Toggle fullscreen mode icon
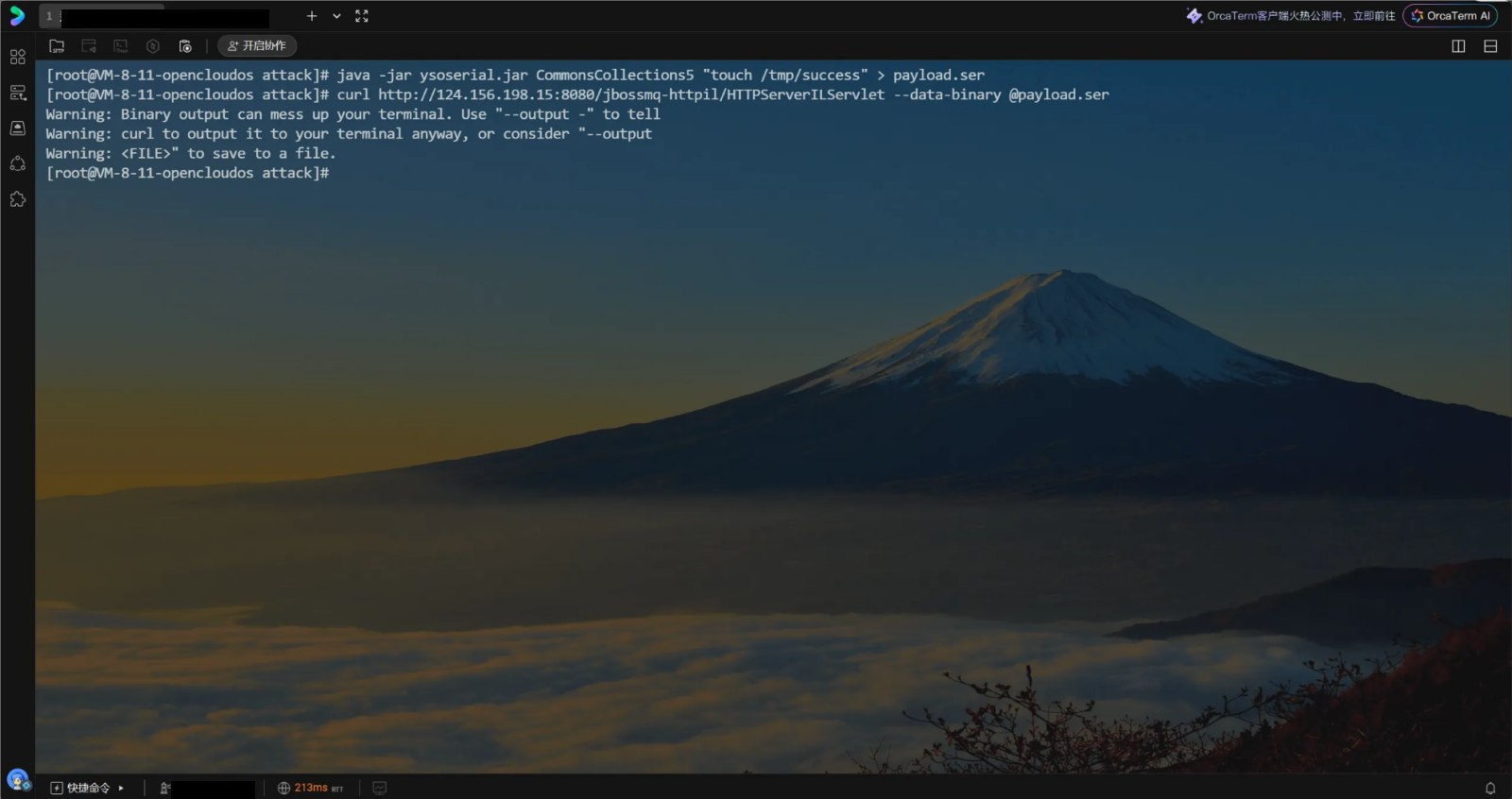1512x799 pixels. 362,16
